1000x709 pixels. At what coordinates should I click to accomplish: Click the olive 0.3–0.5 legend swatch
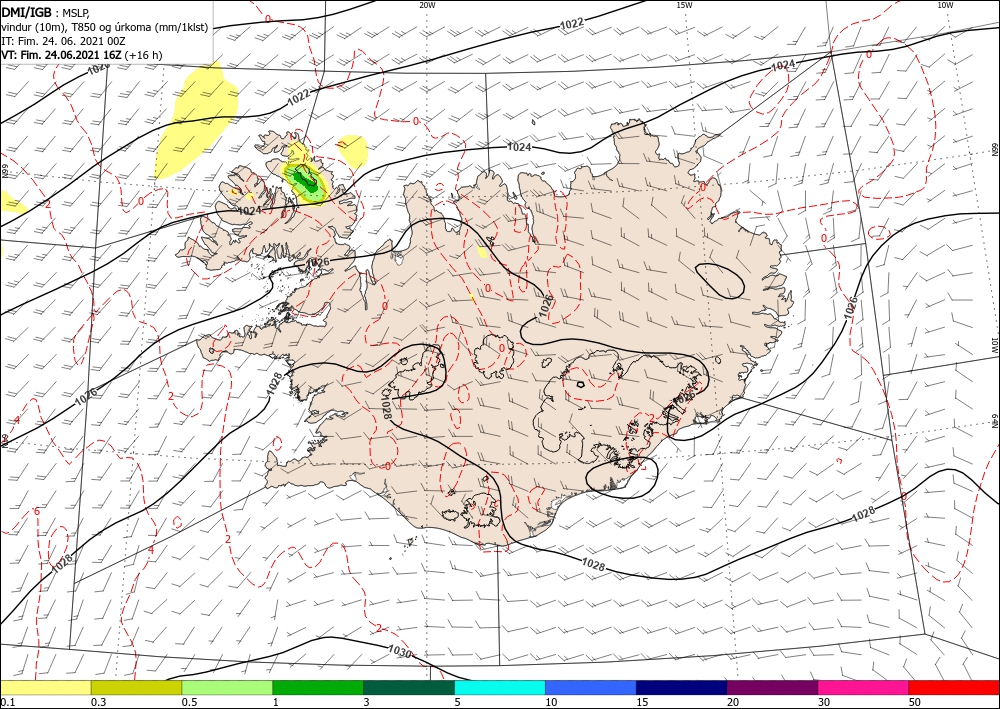[136, 687]
